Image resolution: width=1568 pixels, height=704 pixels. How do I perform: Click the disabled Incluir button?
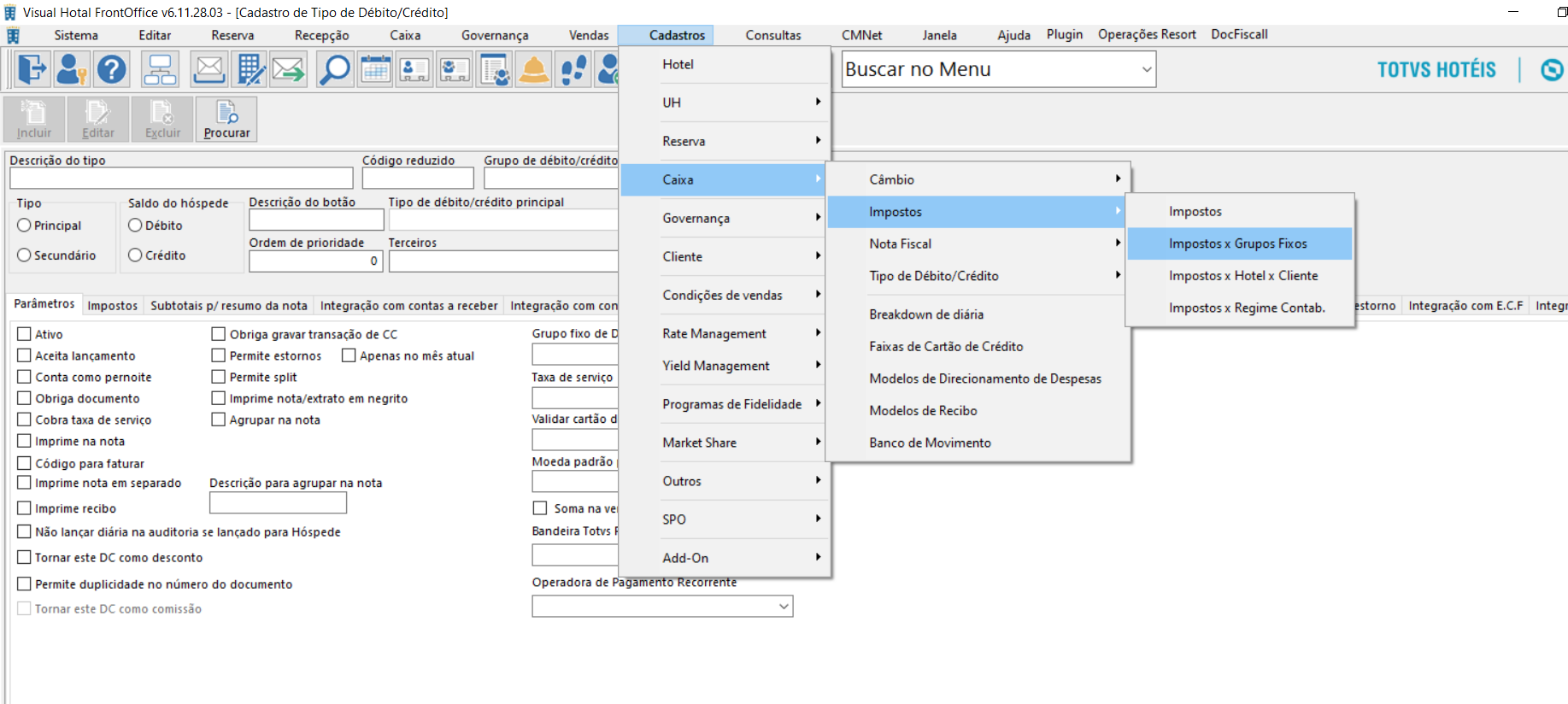point(34,119)
